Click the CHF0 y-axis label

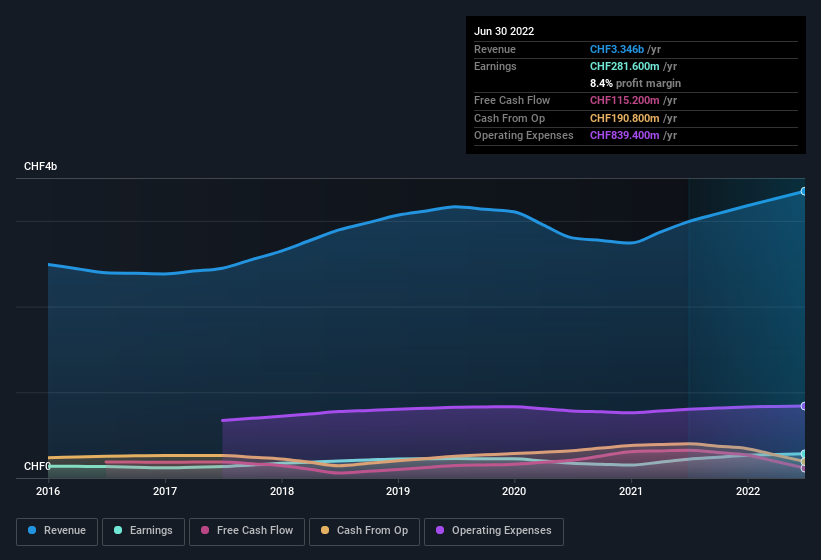[37, 466]
